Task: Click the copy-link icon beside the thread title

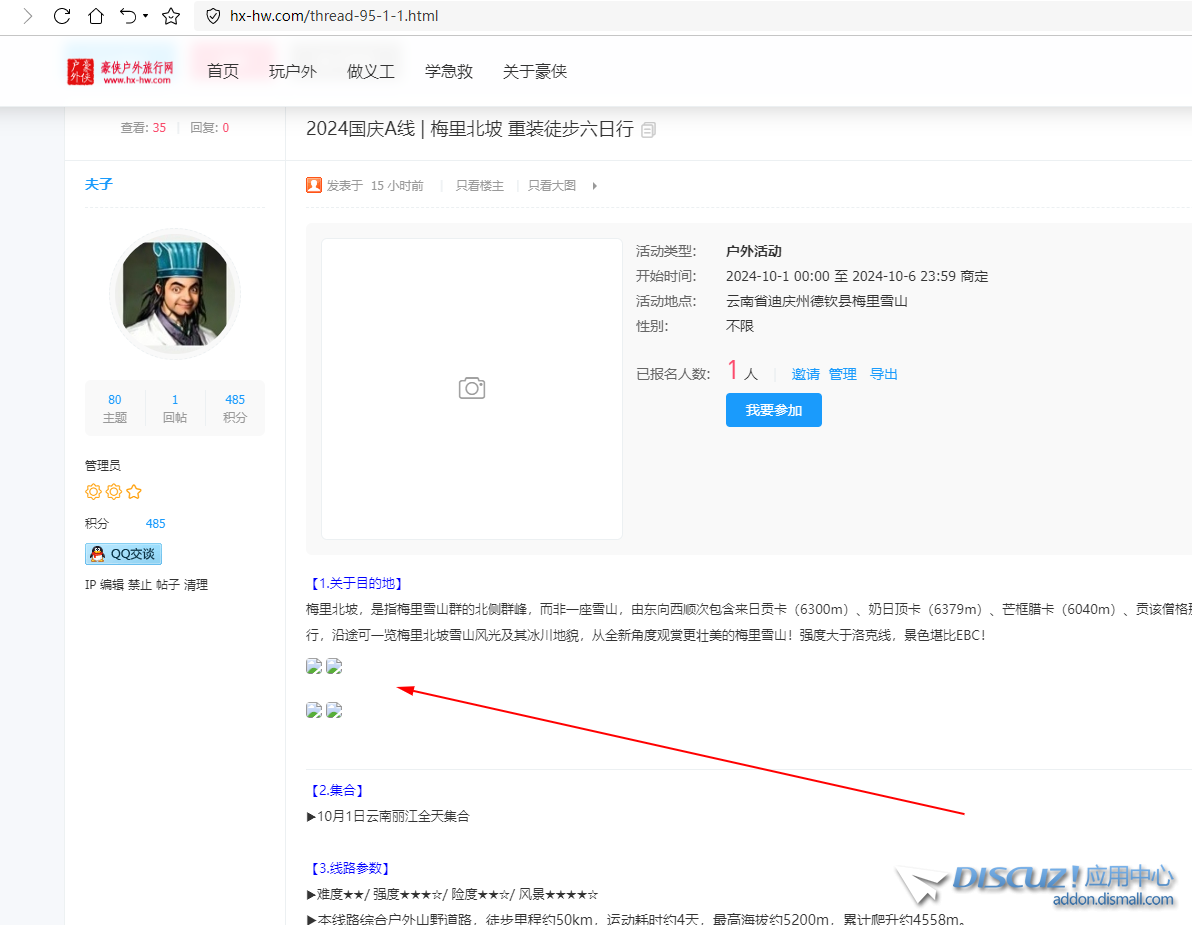Action: coord(649,130)
